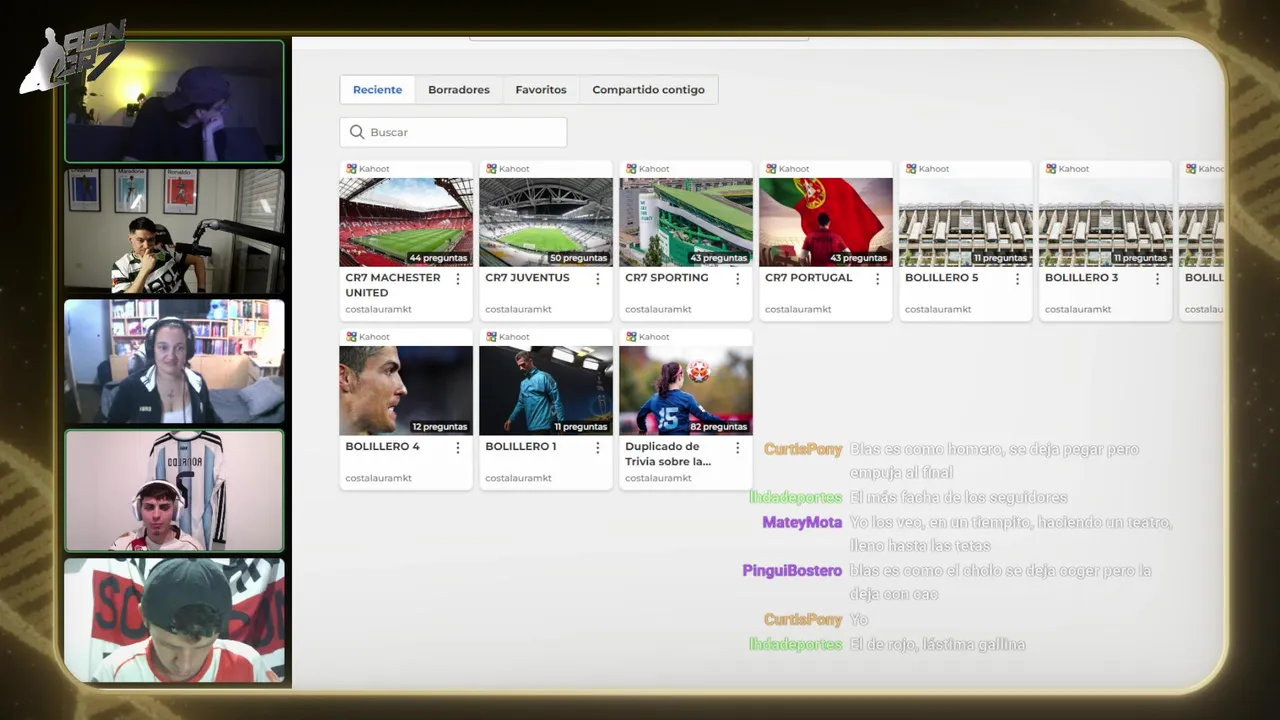The image size is (1280, 720).
Task: Open options menu for Duplicado de Trivia
Action: 738,448
